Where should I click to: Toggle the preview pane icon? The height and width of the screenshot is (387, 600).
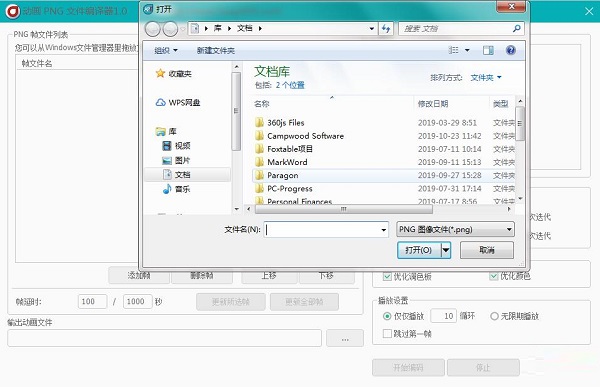(x=488, y=50)
